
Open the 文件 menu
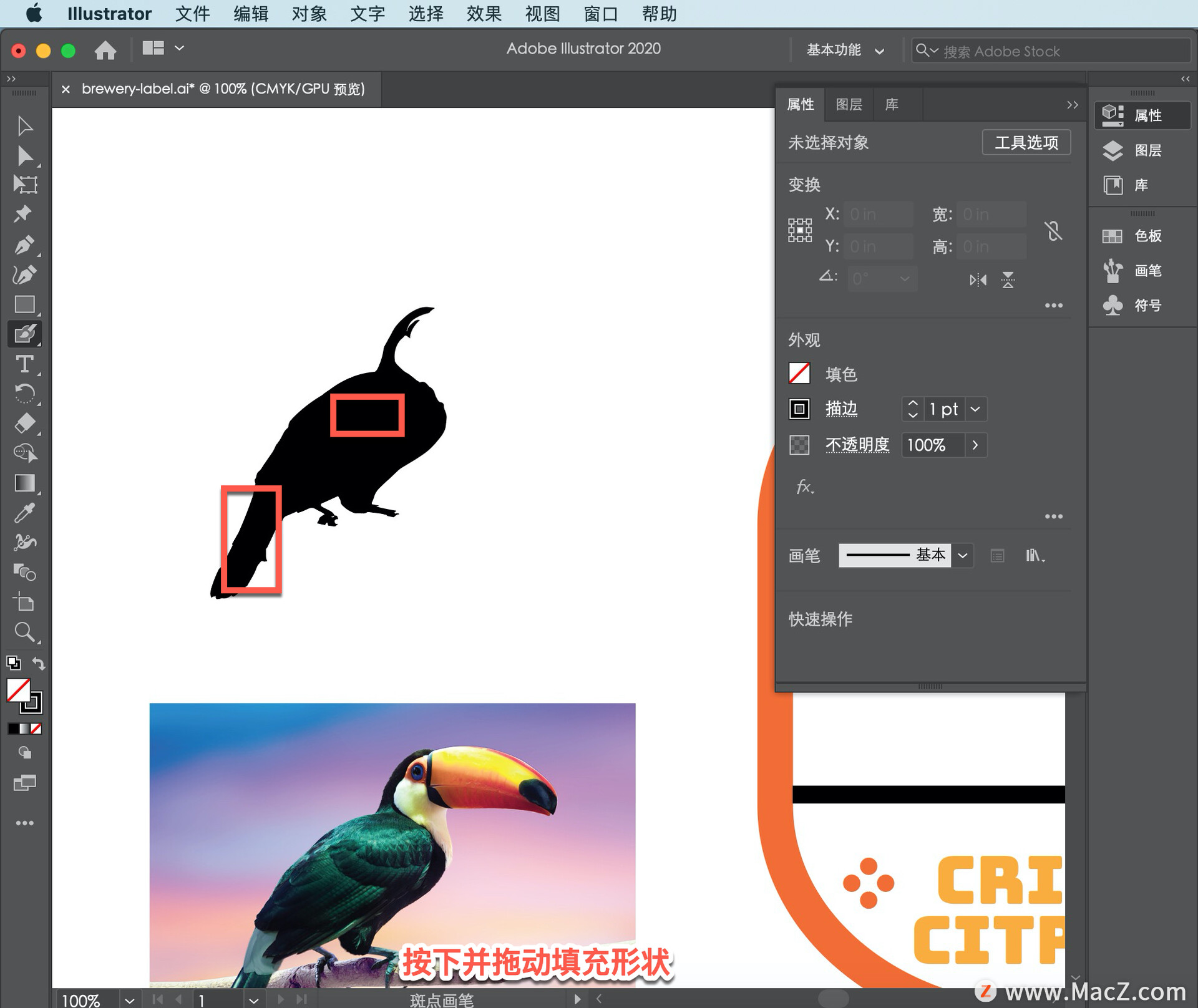192,14
